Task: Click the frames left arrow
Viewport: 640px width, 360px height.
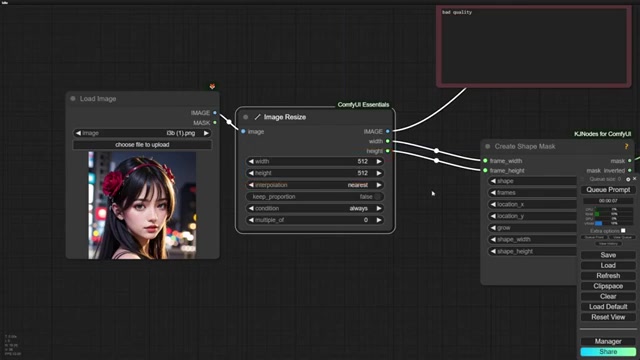Action: point(493,193)
